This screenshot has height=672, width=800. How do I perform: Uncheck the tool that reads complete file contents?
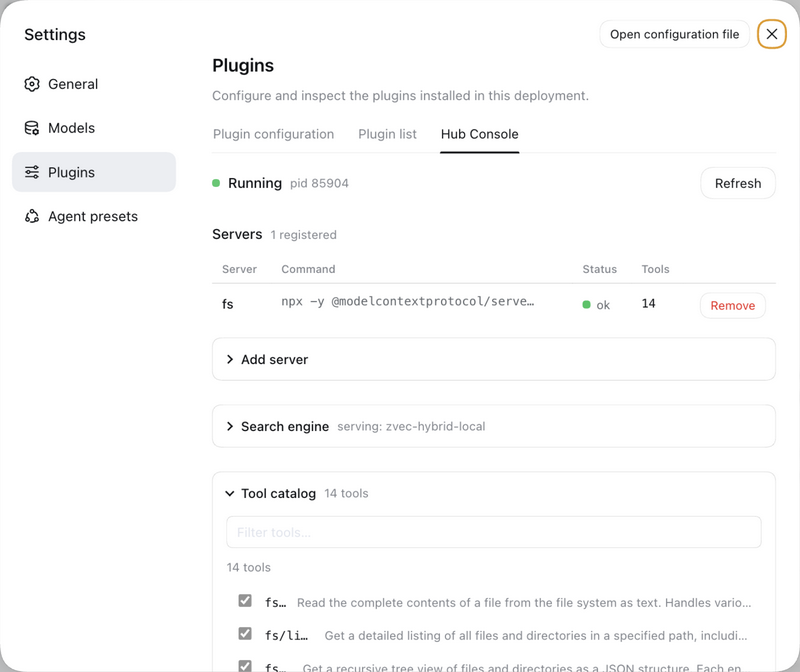(245, 601)
